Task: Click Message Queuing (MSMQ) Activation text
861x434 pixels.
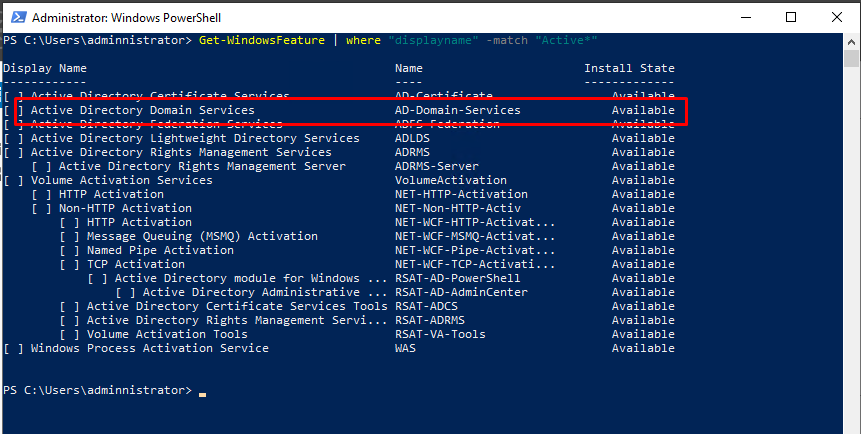Action: [x=202, y=236]
